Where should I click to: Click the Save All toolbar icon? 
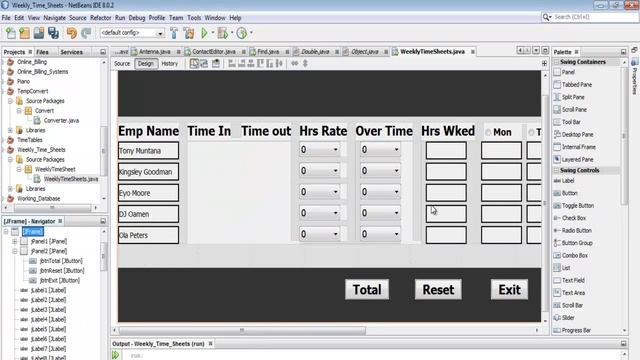tap(53, 33)
